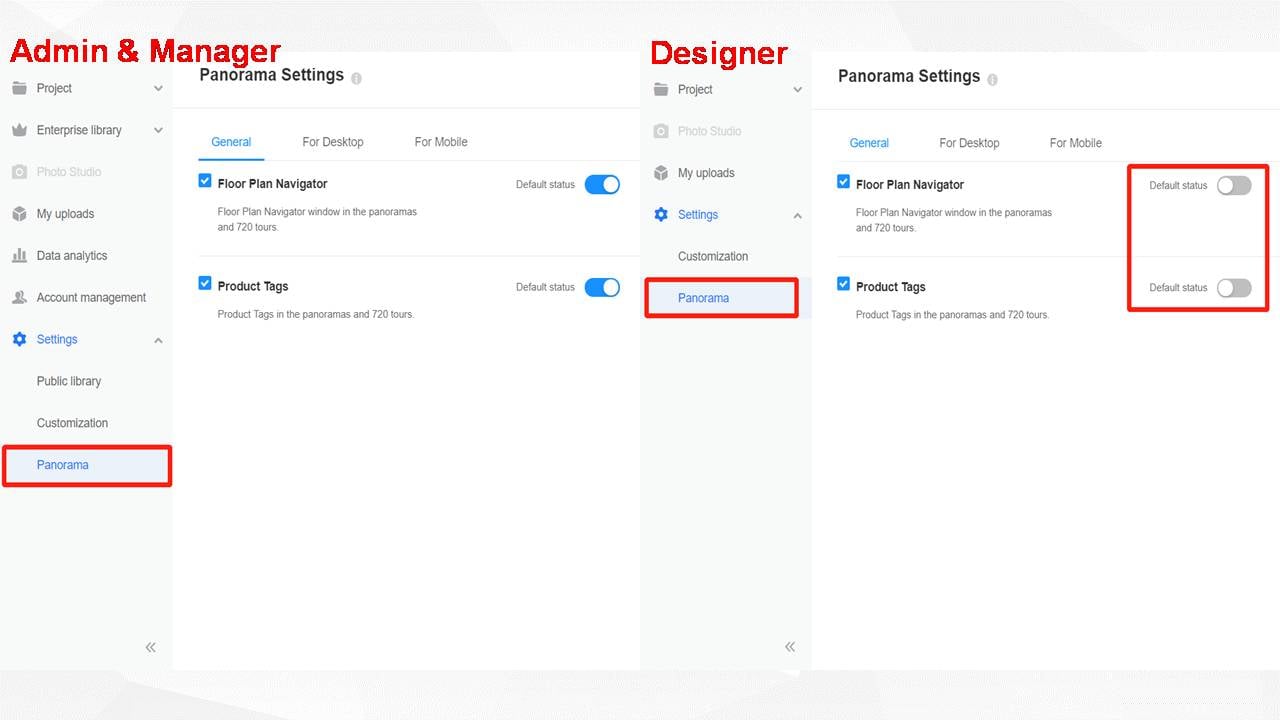The width and height of the screenshot is (1280, 720).
Task: Click the info icon beside Designer Panorama Settings title
Action: [993, 79]
